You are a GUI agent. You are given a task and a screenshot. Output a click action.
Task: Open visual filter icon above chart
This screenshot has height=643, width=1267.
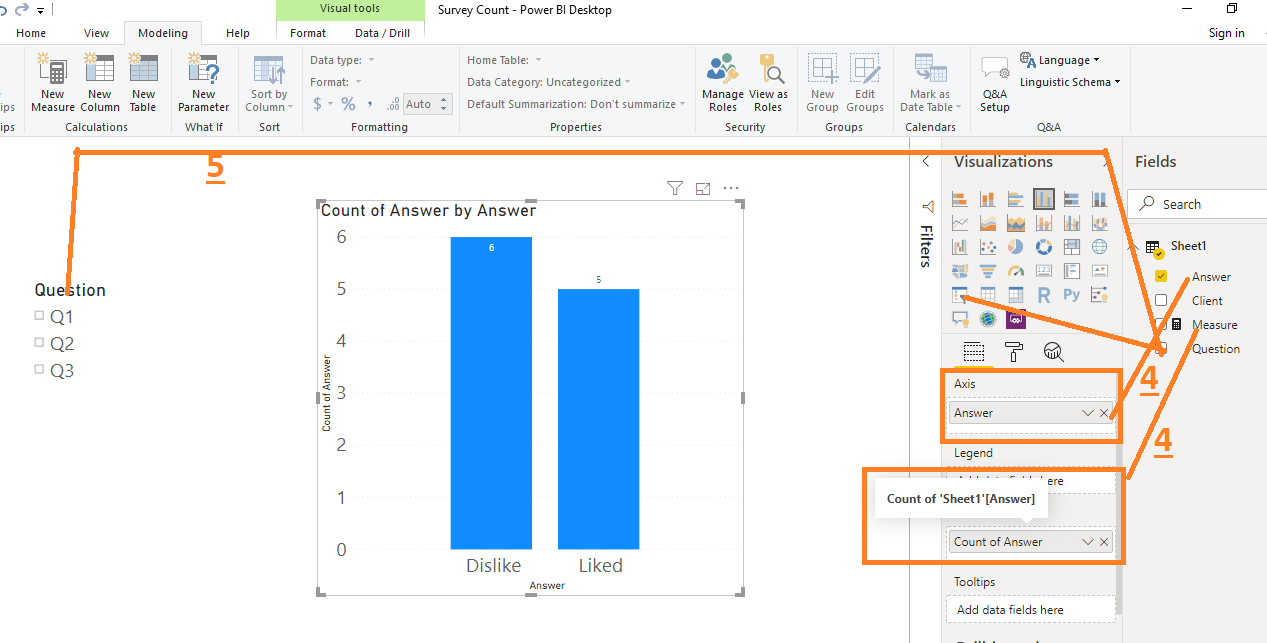[x=675, y=188]
